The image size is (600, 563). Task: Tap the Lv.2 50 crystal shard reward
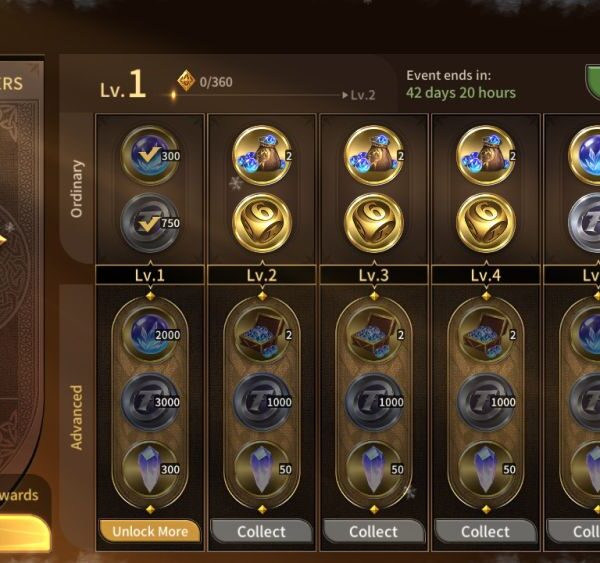pos(262,469)
